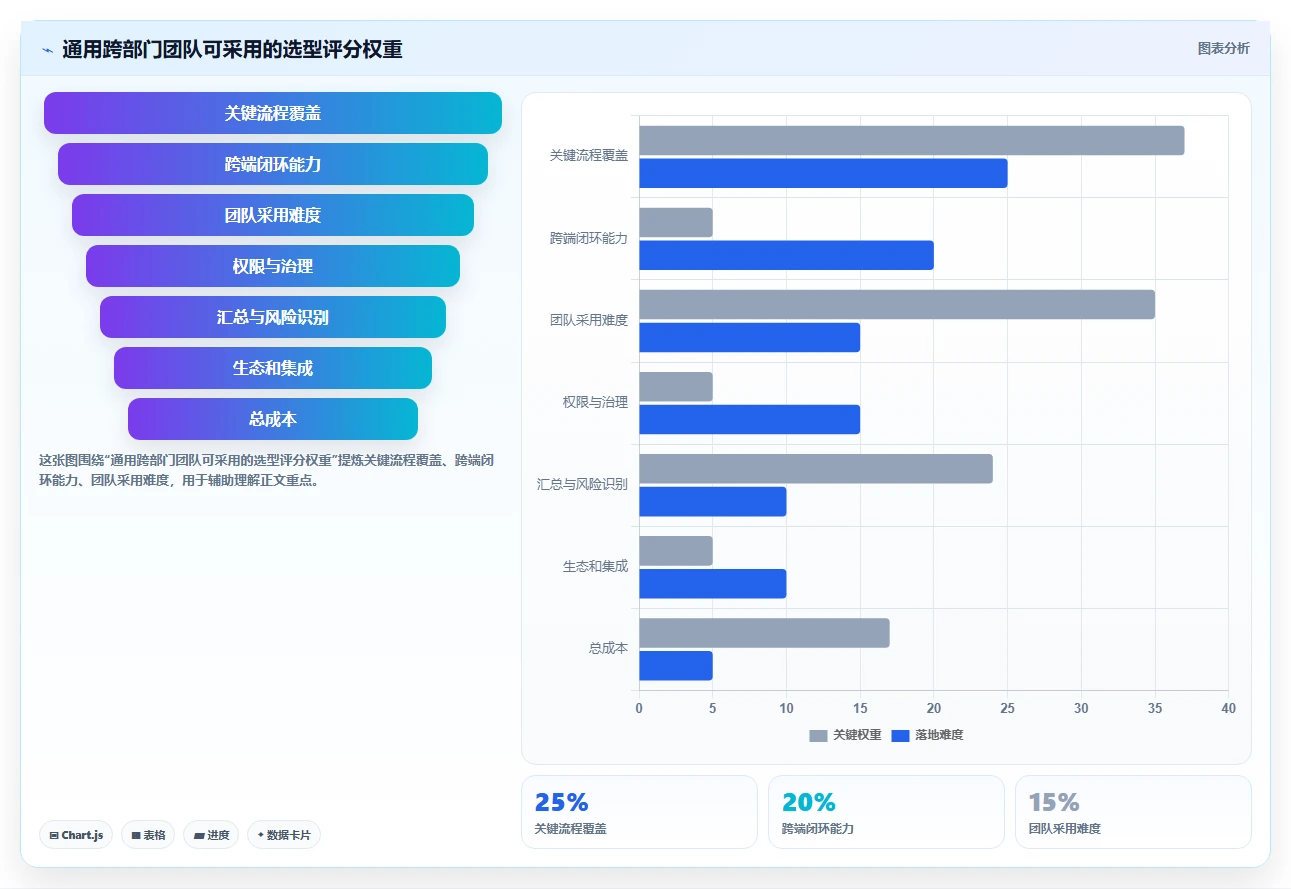Screen dimensions: 1291x889
Task: Toggle the 关键权重 legend entry
Action: pos(845,735)
